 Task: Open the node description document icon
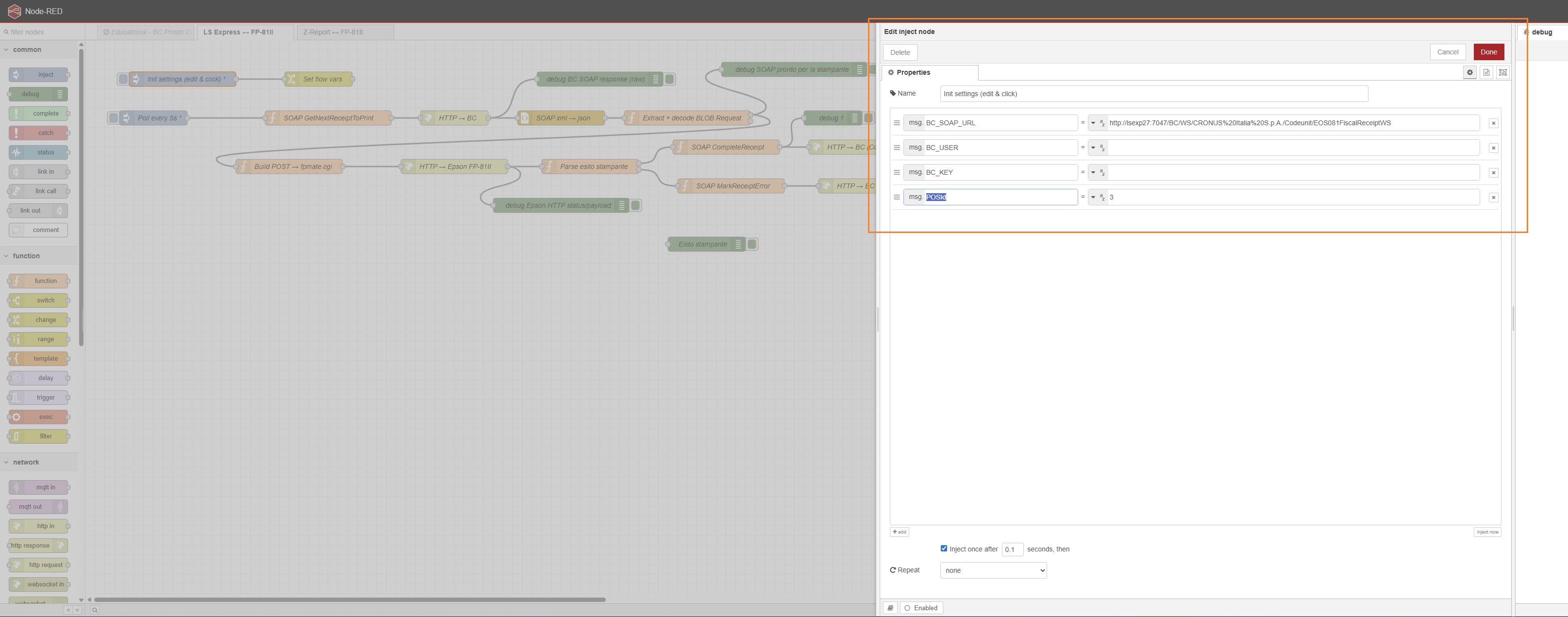pos(1486,72)
